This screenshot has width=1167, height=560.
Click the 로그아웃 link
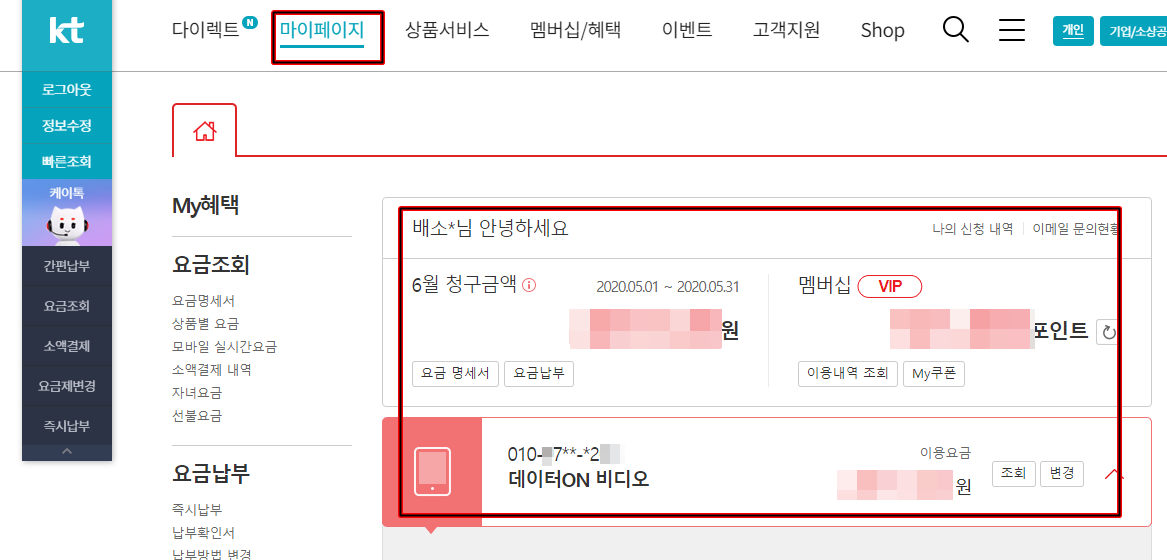coord(67,90)
